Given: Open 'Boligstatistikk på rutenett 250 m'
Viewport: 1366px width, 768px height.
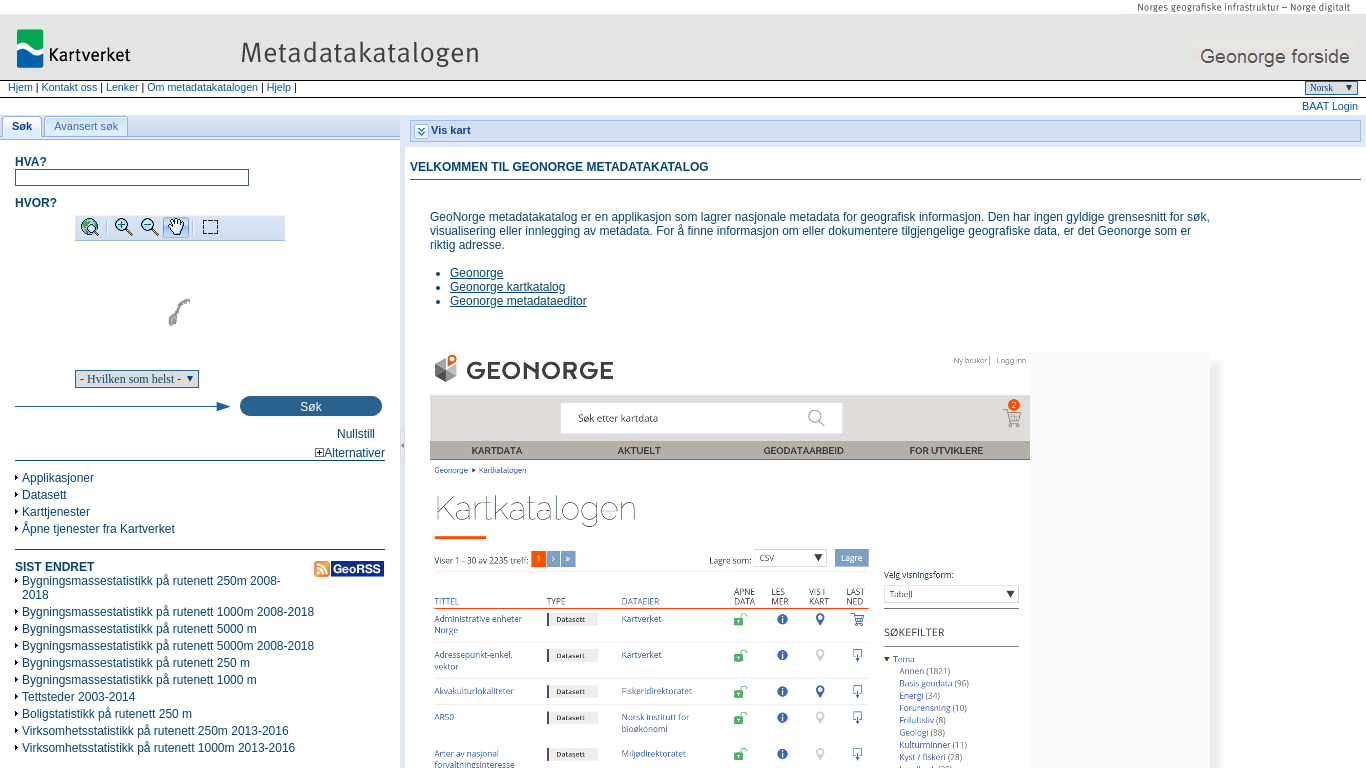Looking at the screenshot, I should pyautogui.click(x=107, y=714).
